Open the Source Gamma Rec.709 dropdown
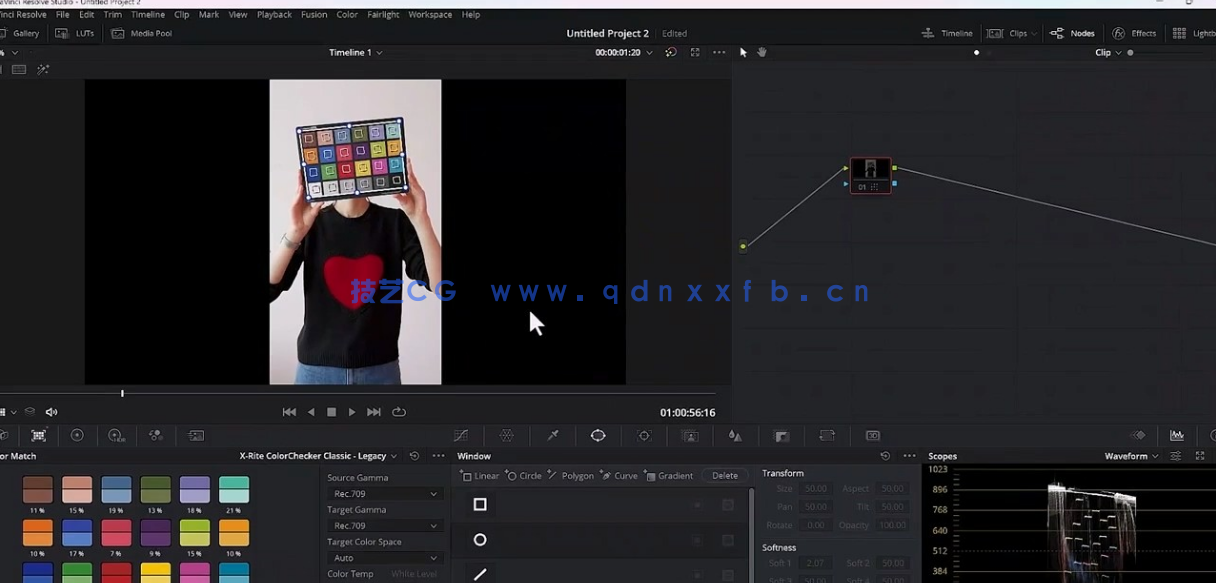The image size is (1216, 583). coord(385,493)
